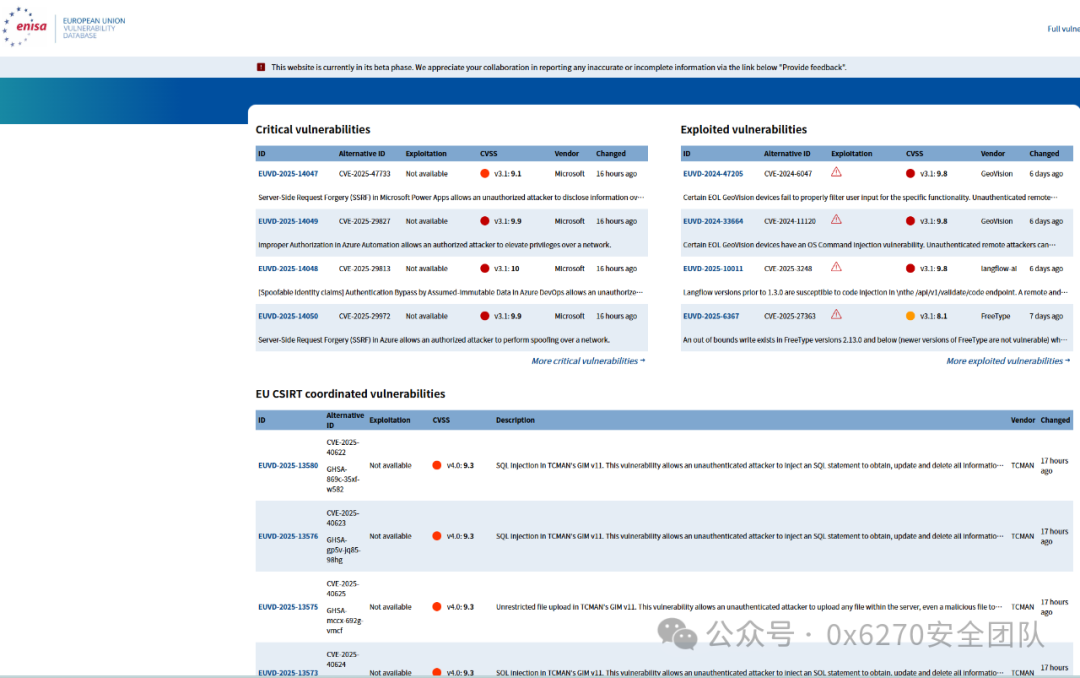
Task: Click exploitation warning icon for EUVD-2024-33664
Action: click(836, 220)
